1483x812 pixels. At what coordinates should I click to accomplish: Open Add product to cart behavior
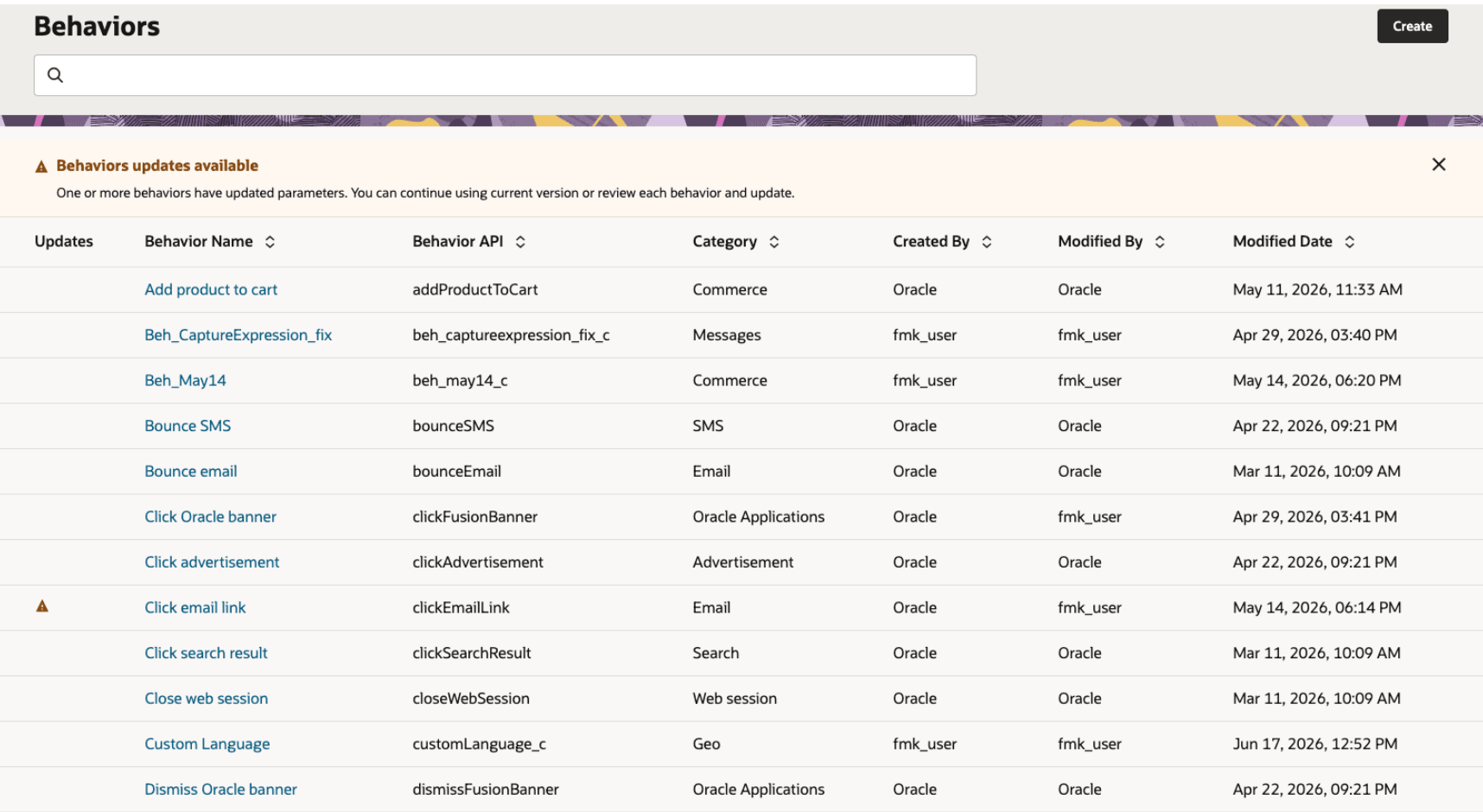[211, 289]
